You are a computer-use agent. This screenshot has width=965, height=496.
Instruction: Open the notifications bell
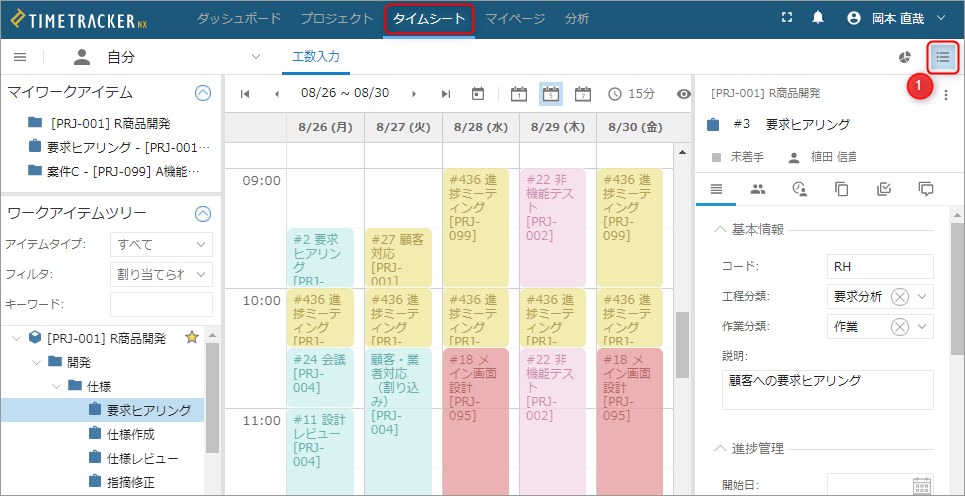[x=818, y=18]
